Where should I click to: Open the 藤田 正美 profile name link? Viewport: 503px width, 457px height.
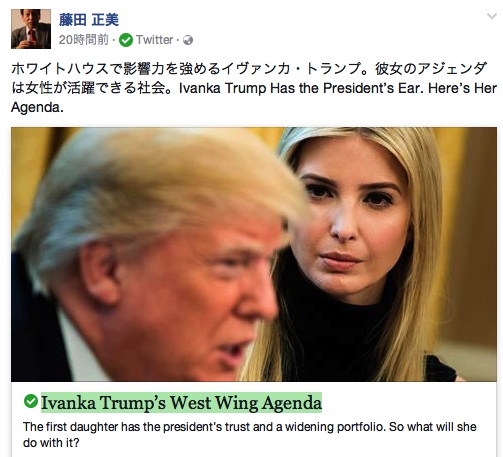(89, 20)
